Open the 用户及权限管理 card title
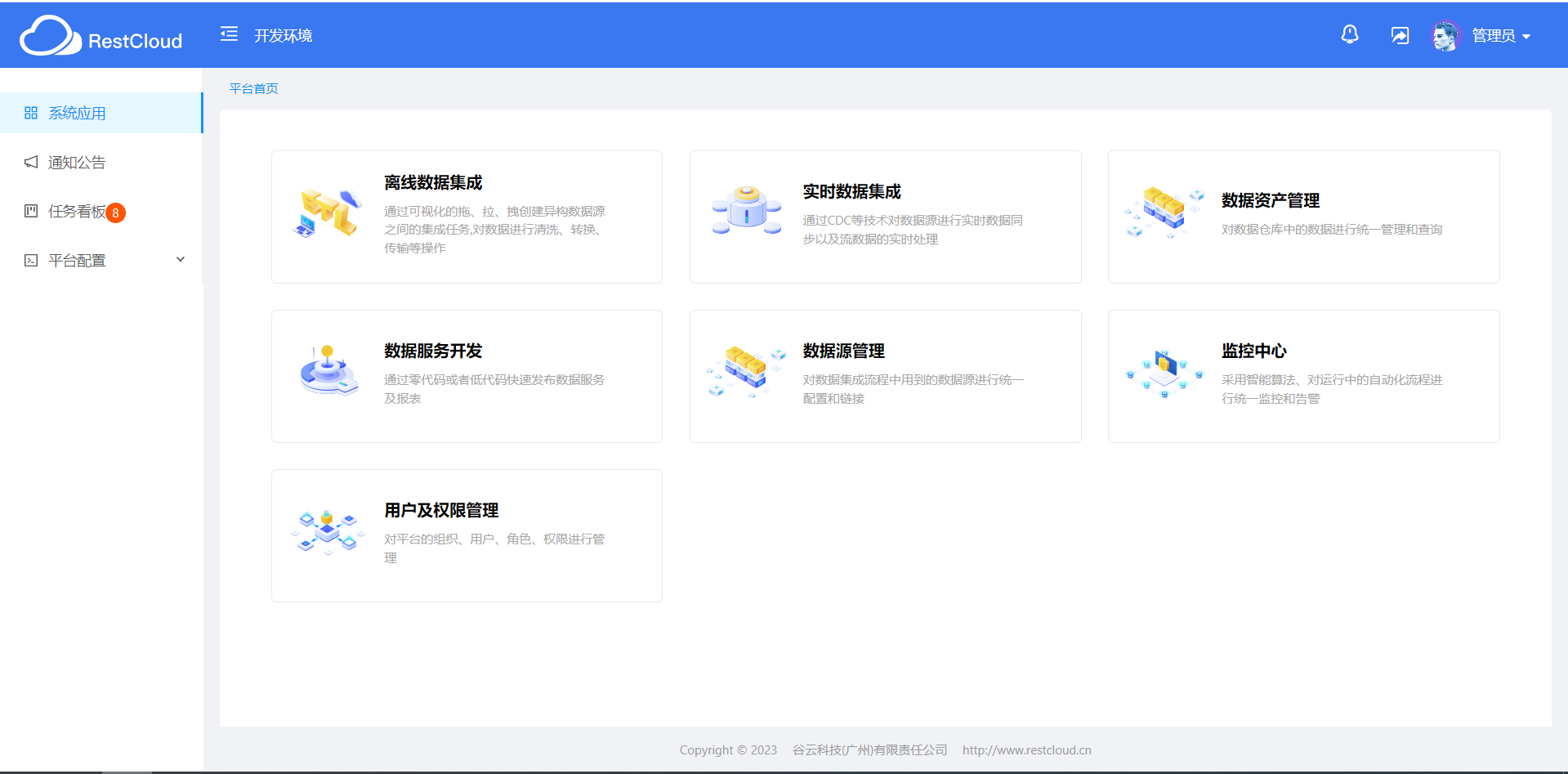The image size is (1568, 774). click(x=441, y=510)
